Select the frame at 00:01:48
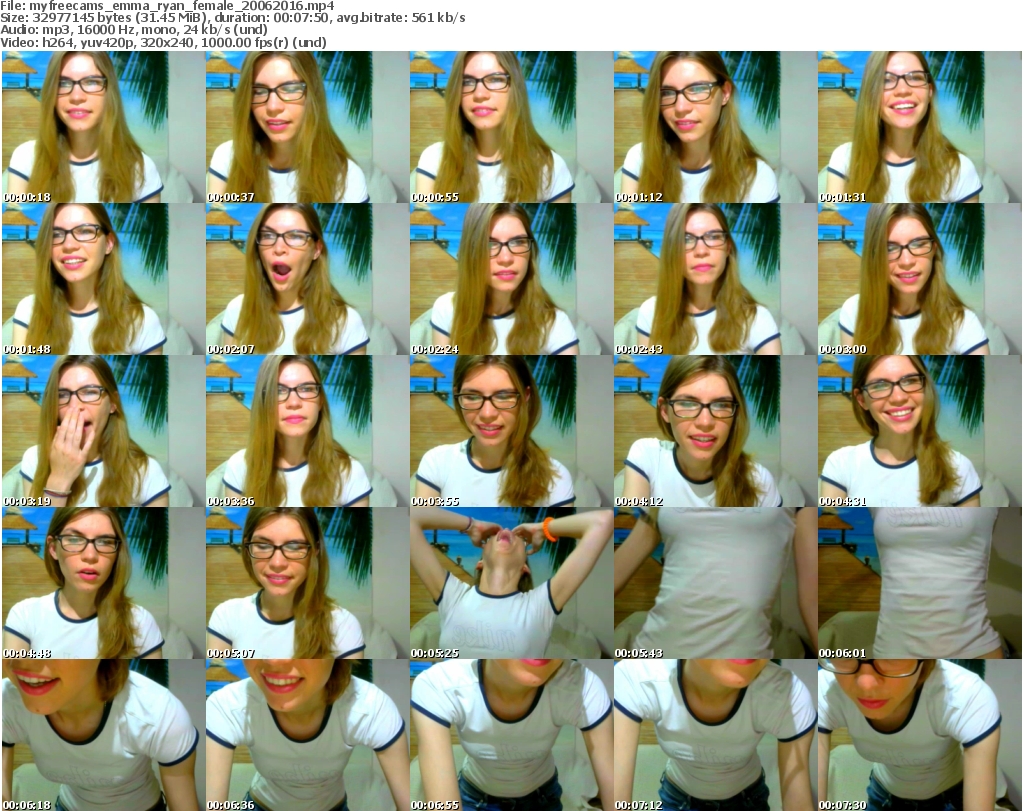Viewport: 1024px width, 811px height. coord(104,279)
